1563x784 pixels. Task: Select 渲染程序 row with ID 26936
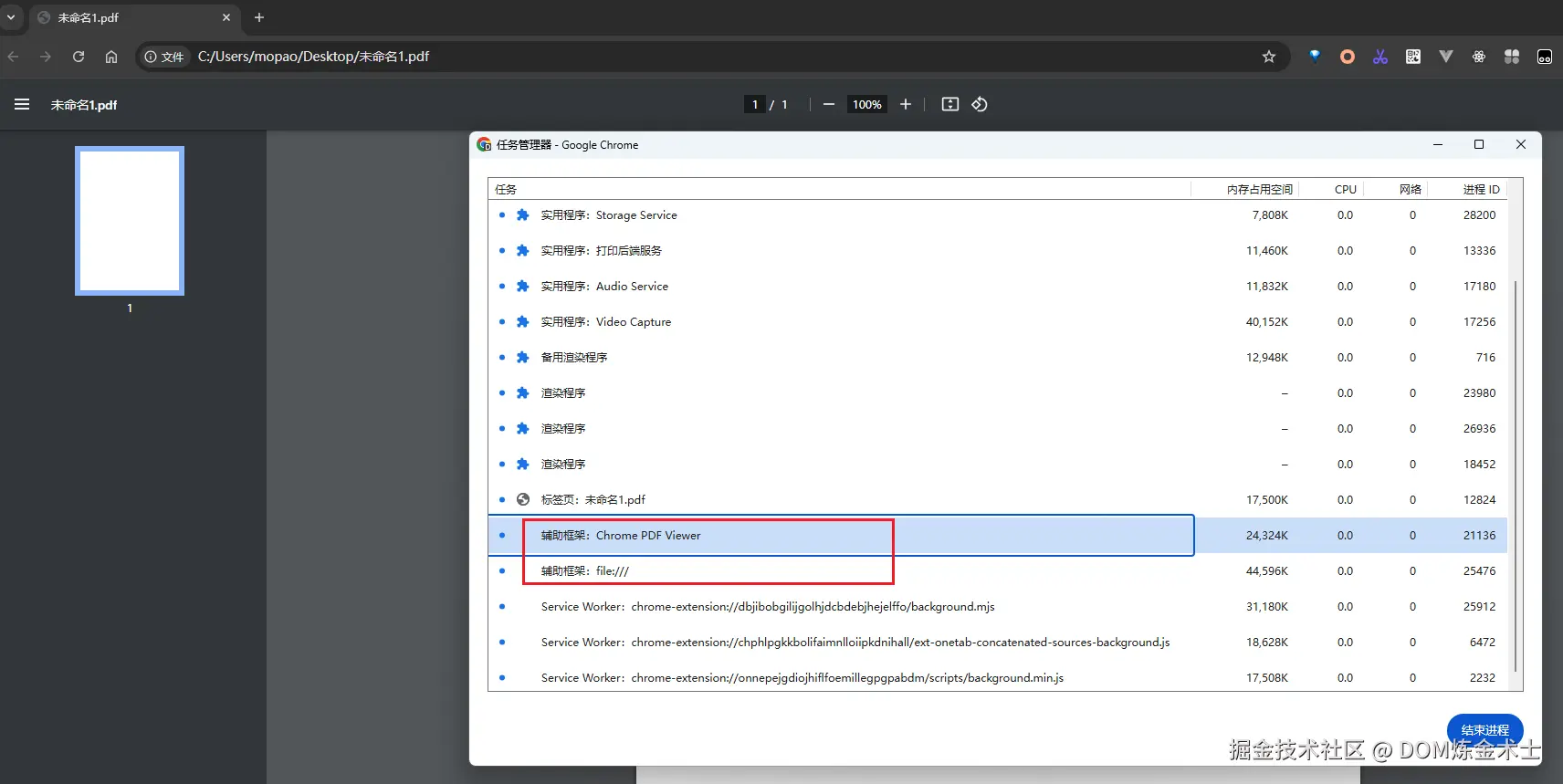click(x=998, y=429)
